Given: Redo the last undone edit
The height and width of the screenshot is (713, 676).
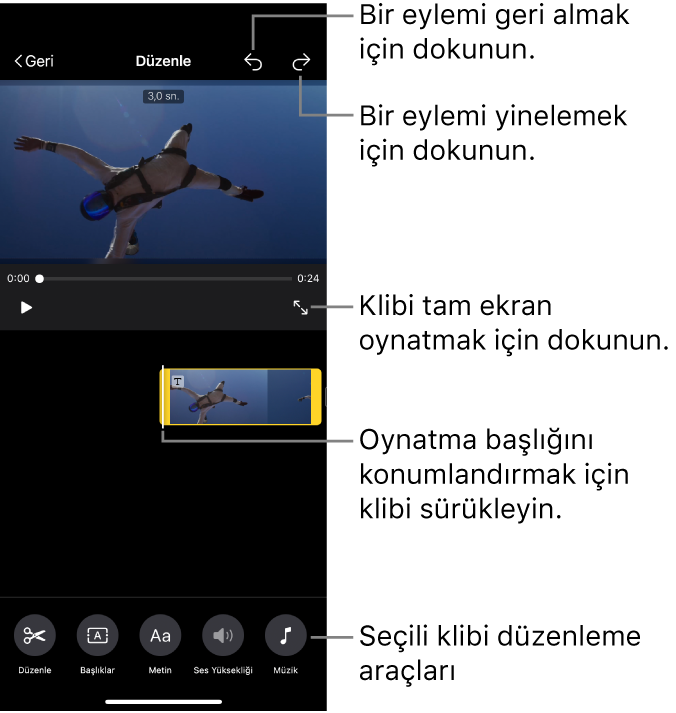Looking at the screenshot, I should pos(301,62).
